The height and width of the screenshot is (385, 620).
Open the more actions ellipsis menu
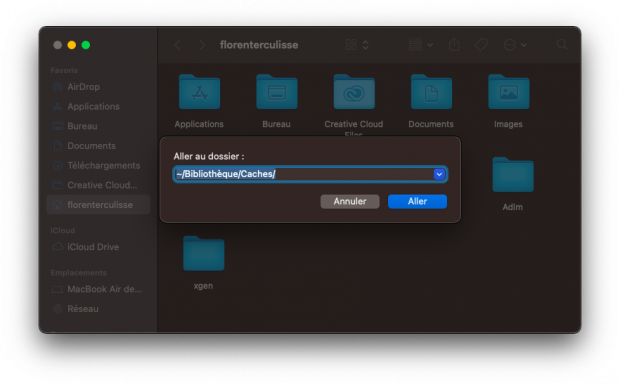(515, 45)
